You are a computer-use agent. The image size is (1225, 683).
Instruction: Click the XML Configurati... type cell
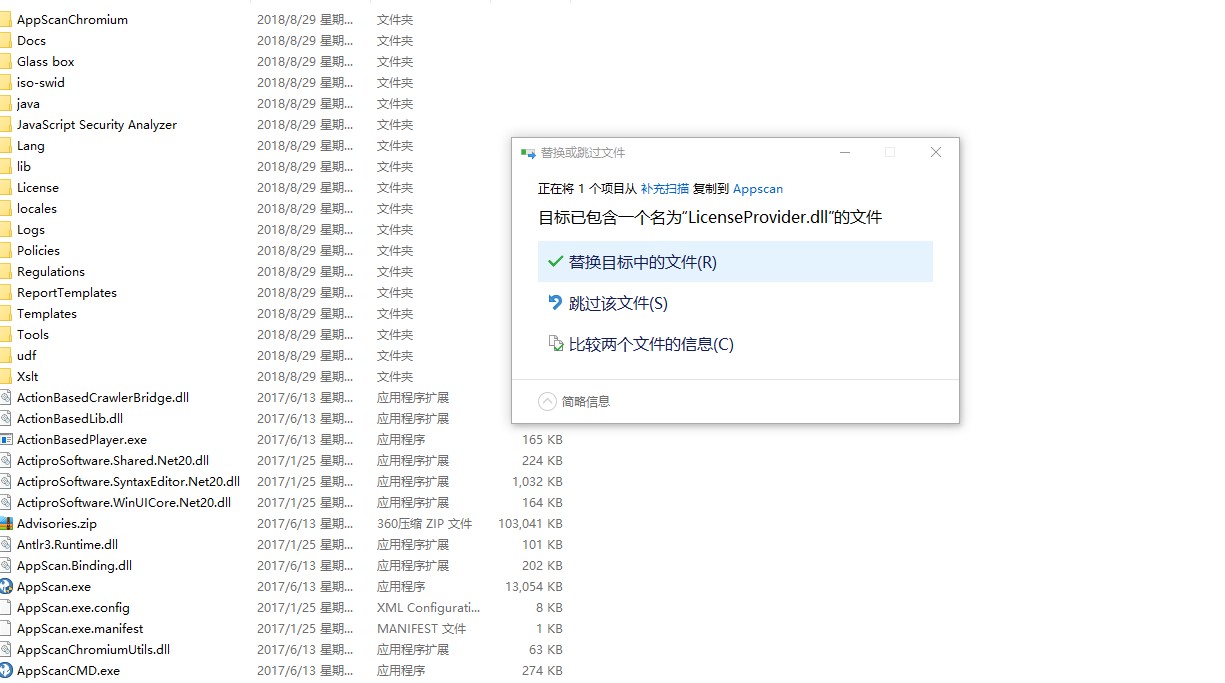click(428, 607)
